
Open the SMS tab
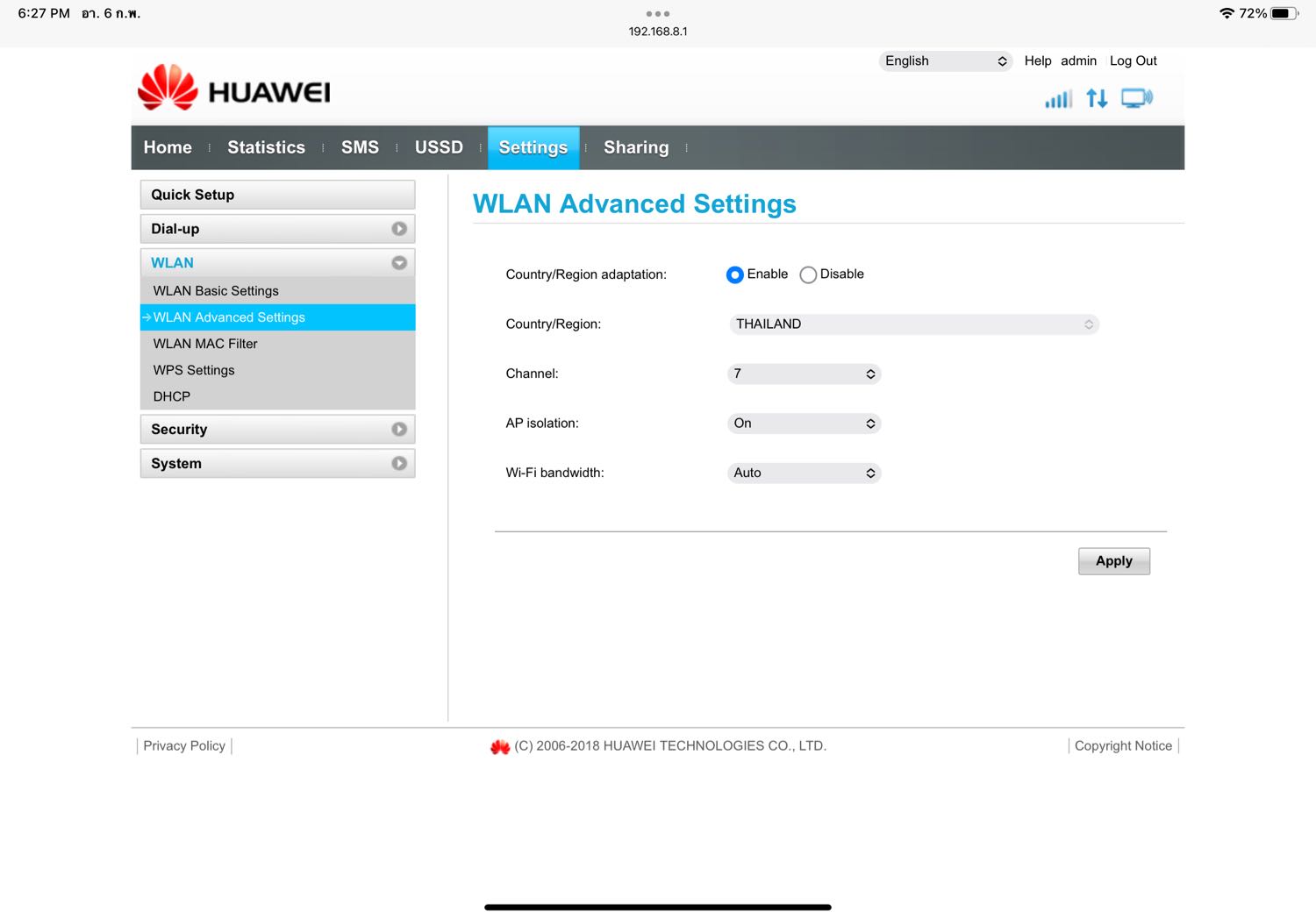pyautogui.click(x=360, y=147)
